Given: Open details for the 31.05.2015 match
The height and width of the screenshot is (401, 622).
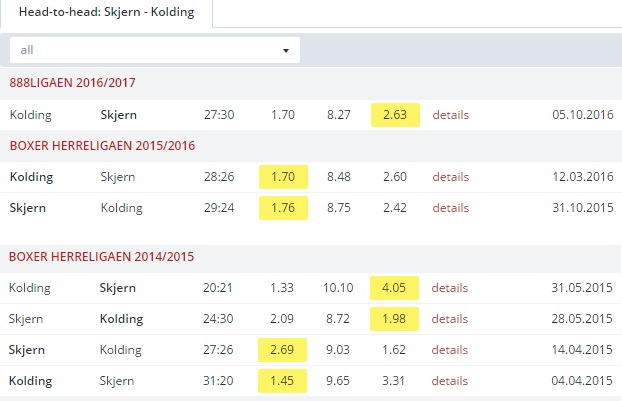Looking at the screenshot, I should (x=450, y=288).
